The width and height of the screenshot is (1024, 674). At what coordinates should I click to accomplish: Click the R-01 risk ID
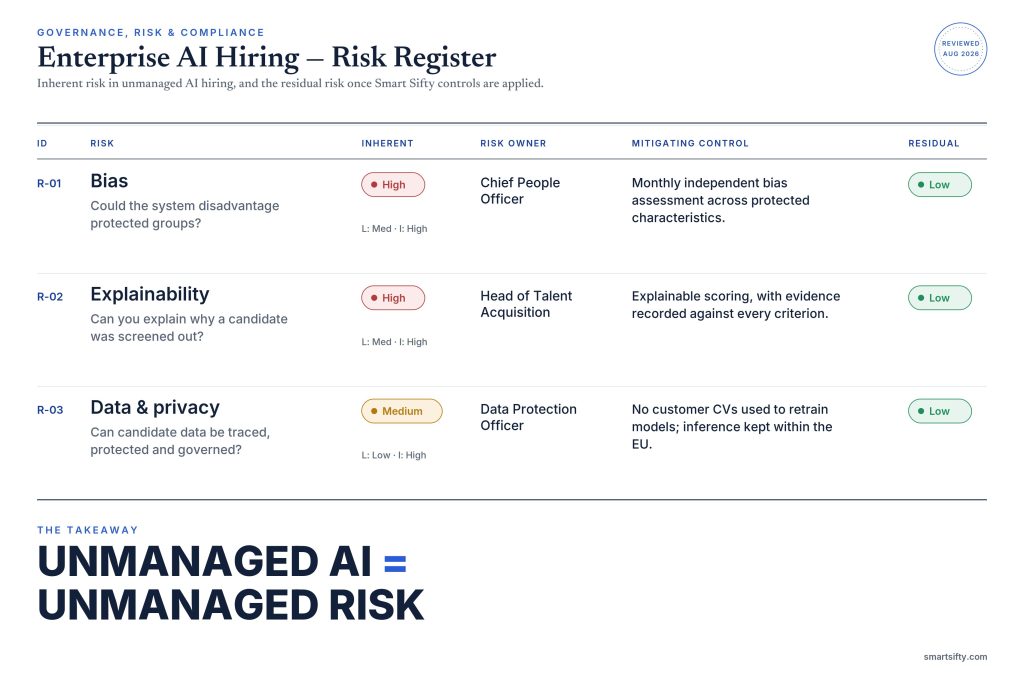[49, 184]
